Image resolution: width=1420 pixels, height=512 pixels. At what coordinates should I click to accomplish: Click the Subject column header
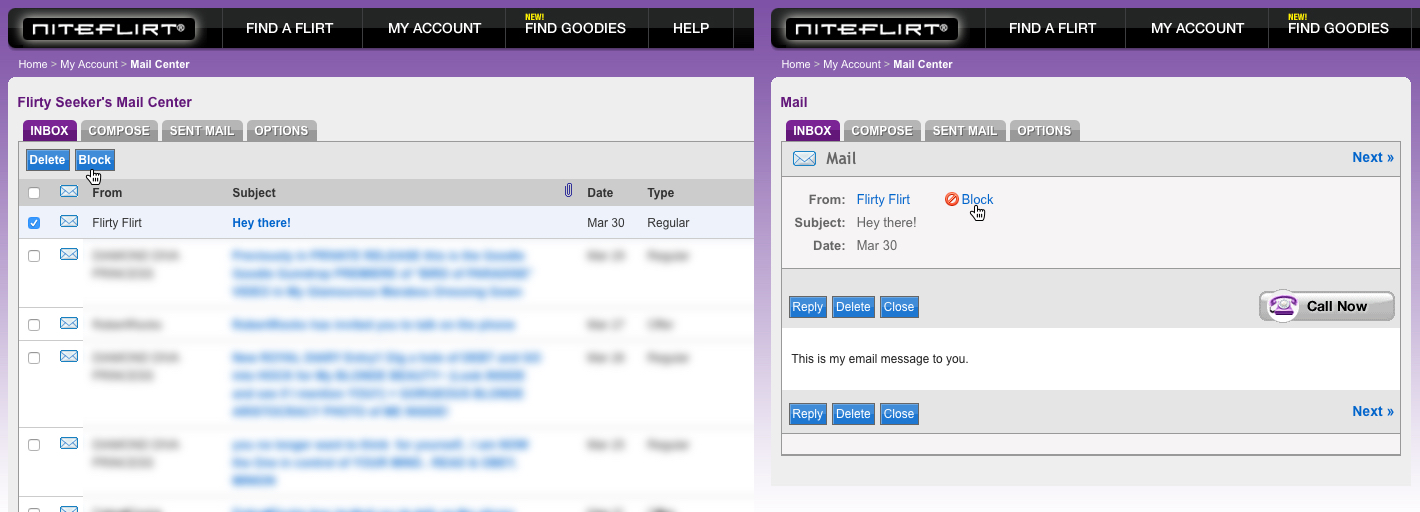point(254,193)
